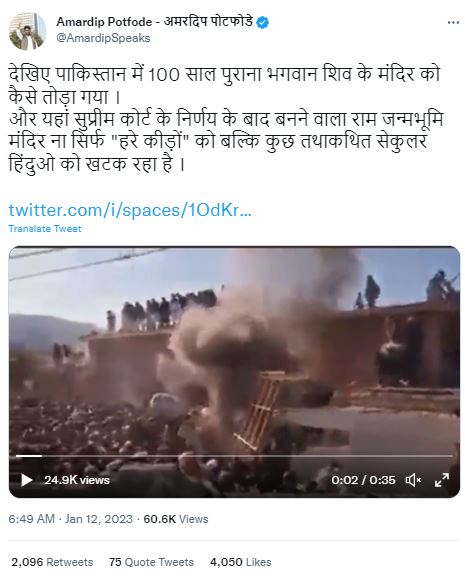View the 4,050 Likes list

[x=241, y=562]
